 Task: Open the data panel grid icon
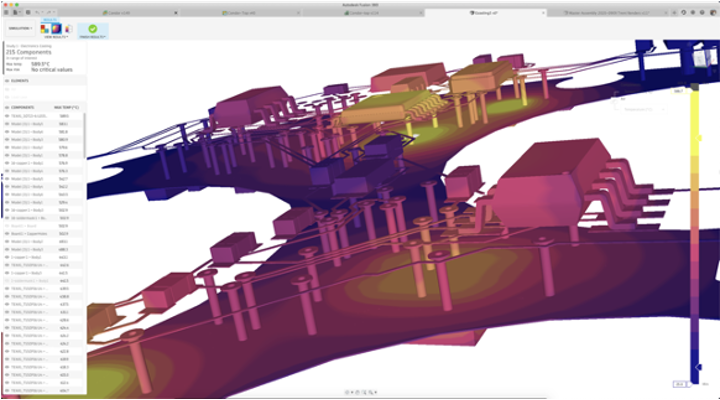(x=7, y=12)
